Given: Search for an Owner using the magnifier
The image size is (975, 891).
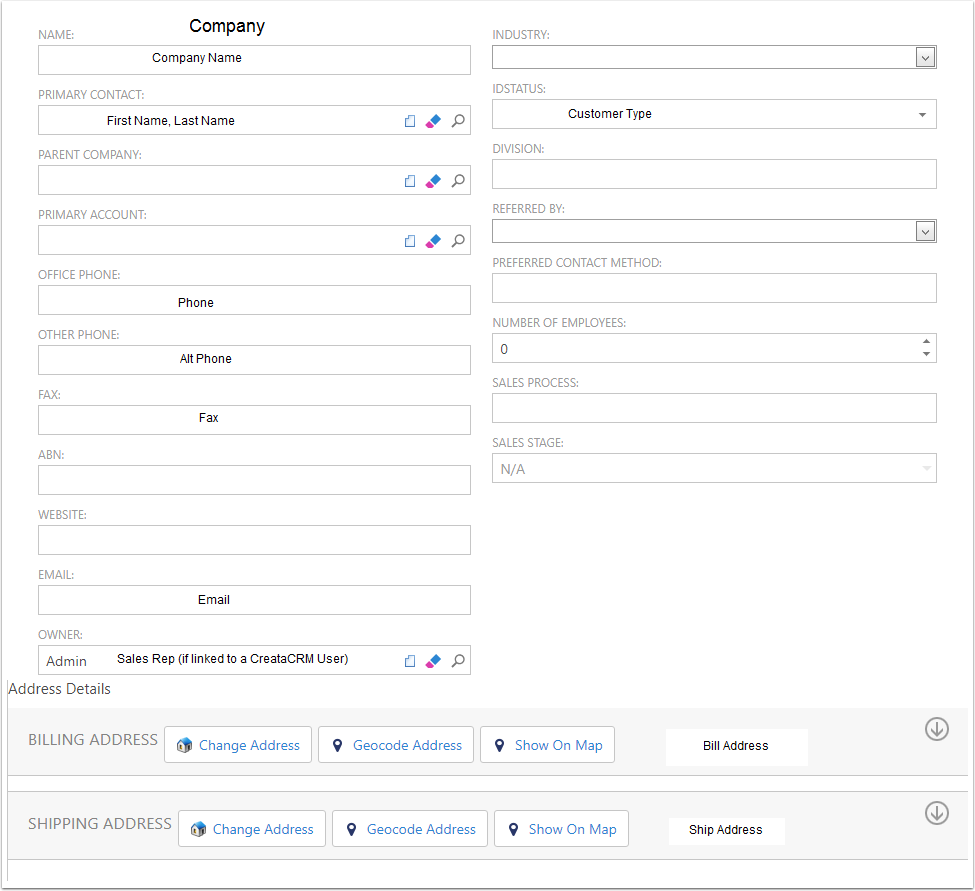Looking at the screenshot, I should coord(458,661).
